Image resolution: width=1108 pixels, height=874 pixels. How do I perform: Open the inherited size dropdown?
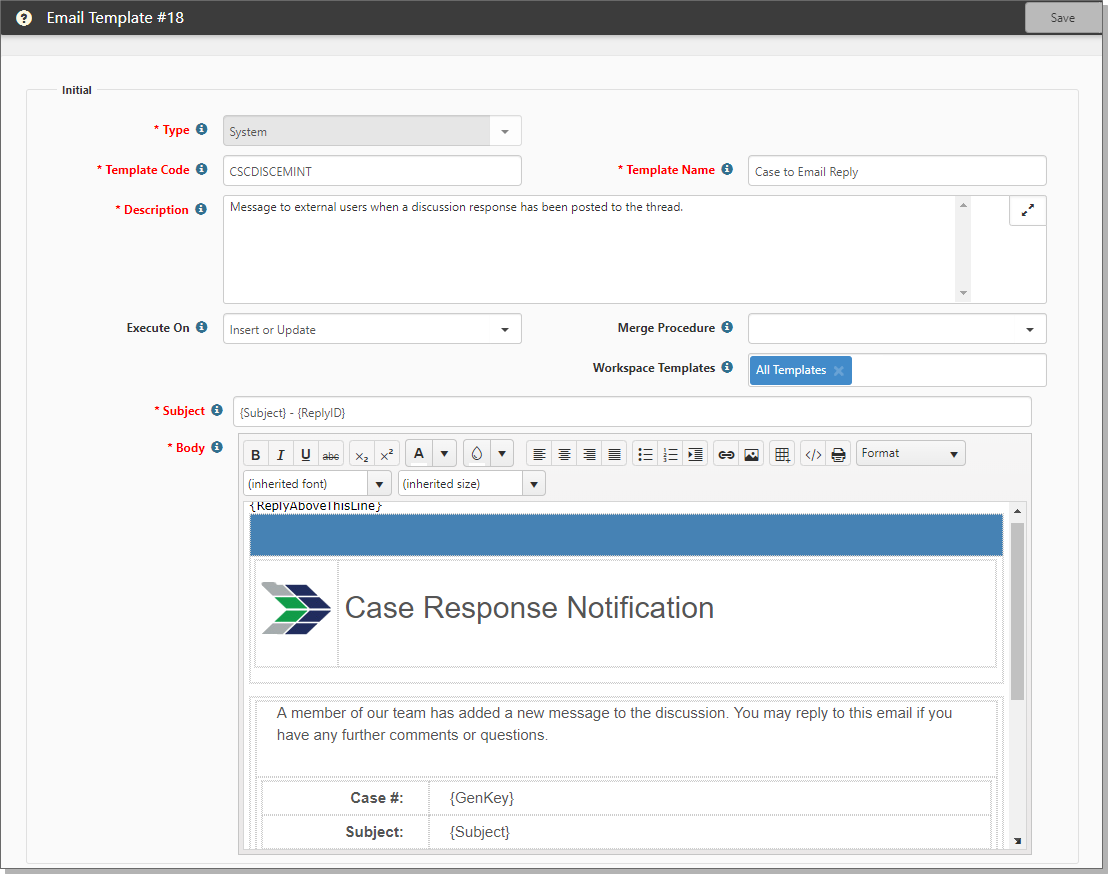[534, 484]
